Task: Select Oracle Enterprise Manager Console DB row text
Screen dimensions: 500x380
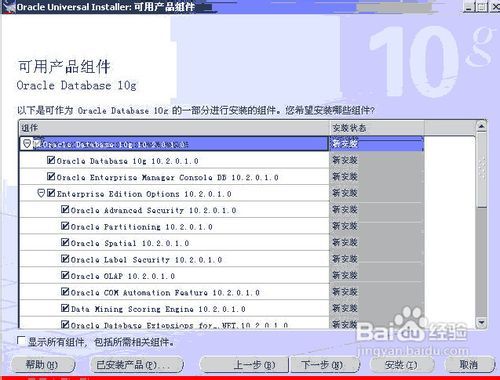Action: (168, 177)
